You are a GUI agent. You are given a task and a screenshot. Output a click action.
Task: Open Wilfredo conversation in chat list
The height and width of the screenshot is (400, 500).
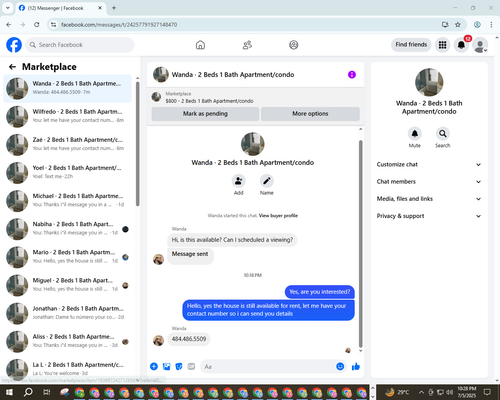pyautogui.click(x=67, y=116)
